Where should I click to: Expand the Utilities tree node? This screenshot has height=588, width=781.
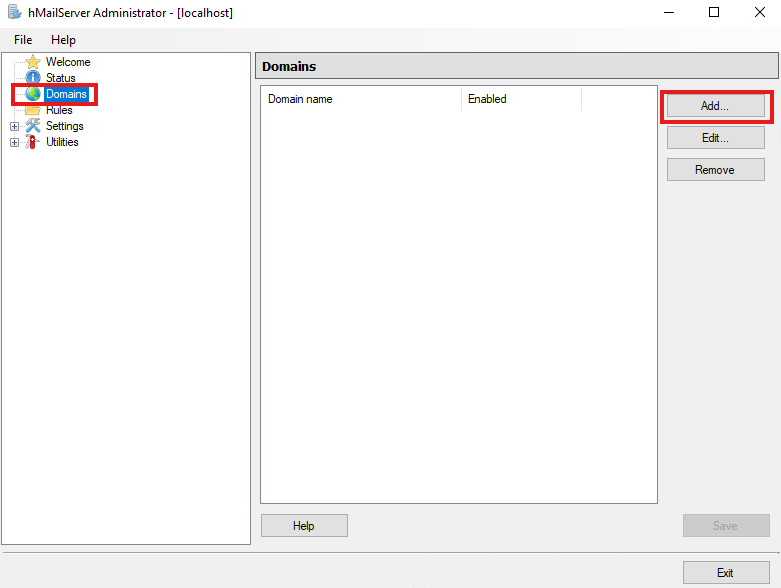tap(14, 142)
